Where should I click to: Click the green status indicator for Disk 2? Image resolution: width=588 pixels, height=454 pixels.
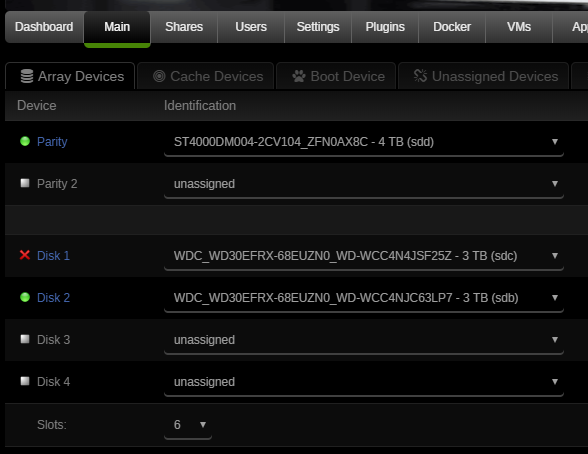pos(25,297)
